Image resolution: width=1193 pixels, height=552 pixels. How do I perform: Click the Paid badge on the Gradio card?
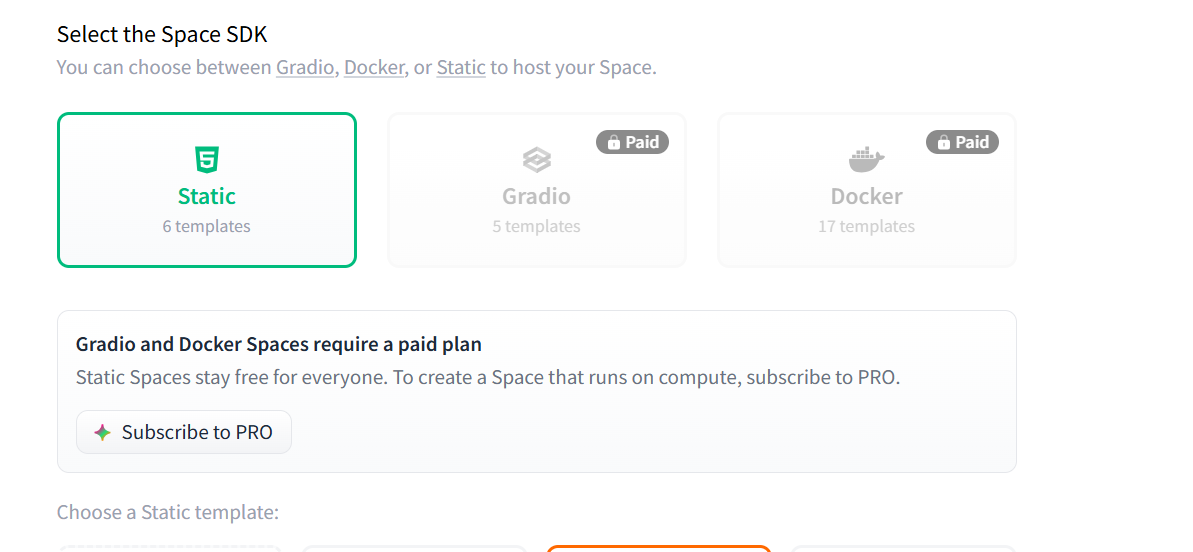click(x=632, y=142)
